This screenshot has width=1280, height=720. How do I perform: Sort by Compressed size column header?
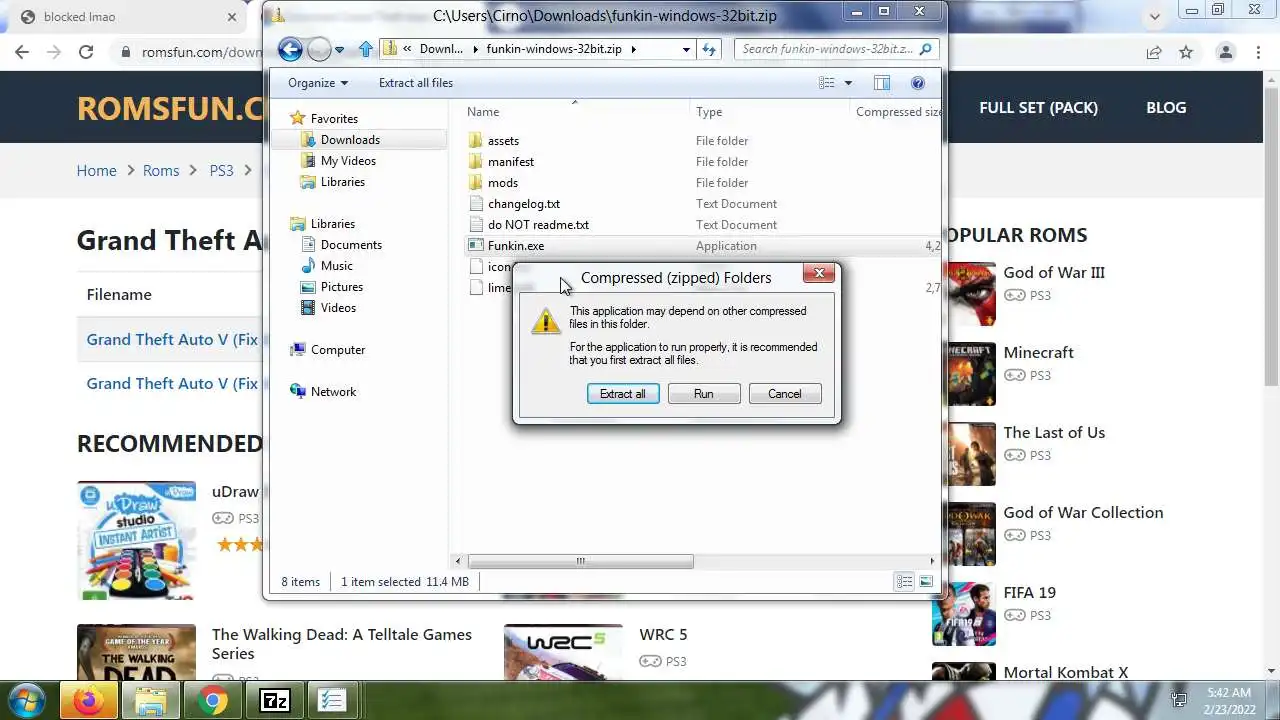coord(896,112)
